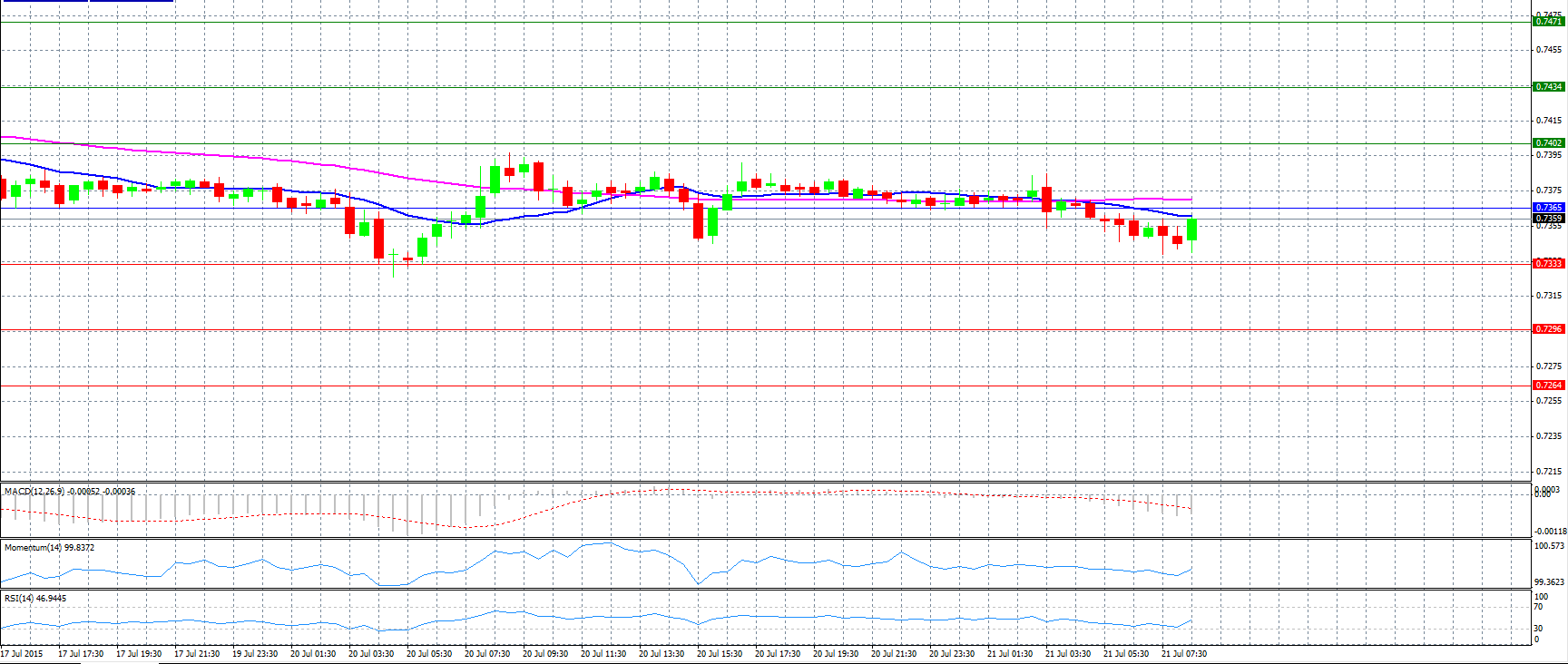Select the blue 0.7365 price label
The image size is (1568, 664).
[x=1548, y=208]
